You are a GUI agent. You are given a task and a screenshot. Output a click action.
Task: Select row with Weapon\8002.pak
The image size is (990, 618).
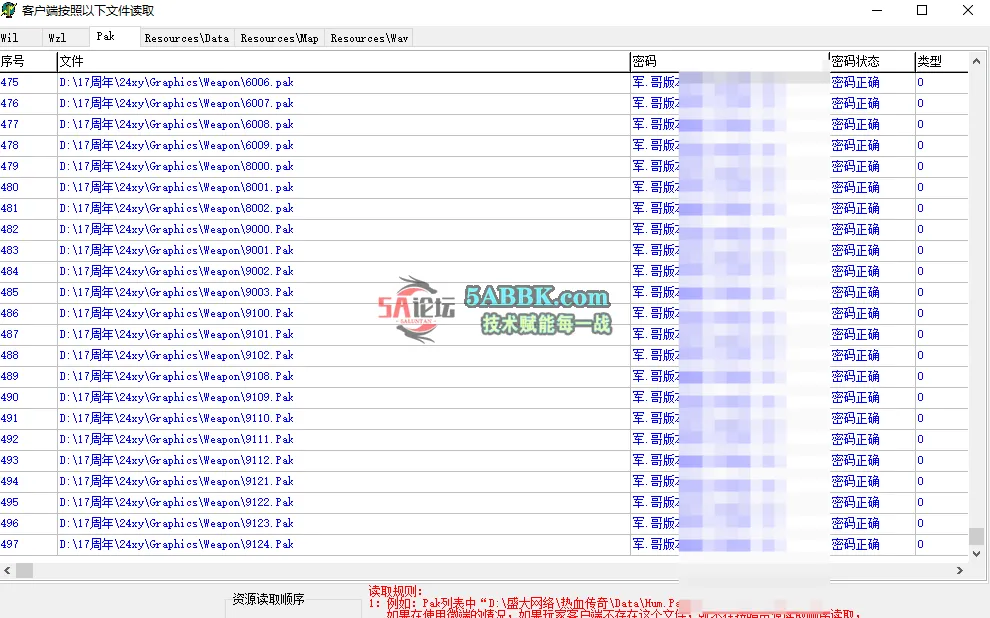click(x=484, y=208)
